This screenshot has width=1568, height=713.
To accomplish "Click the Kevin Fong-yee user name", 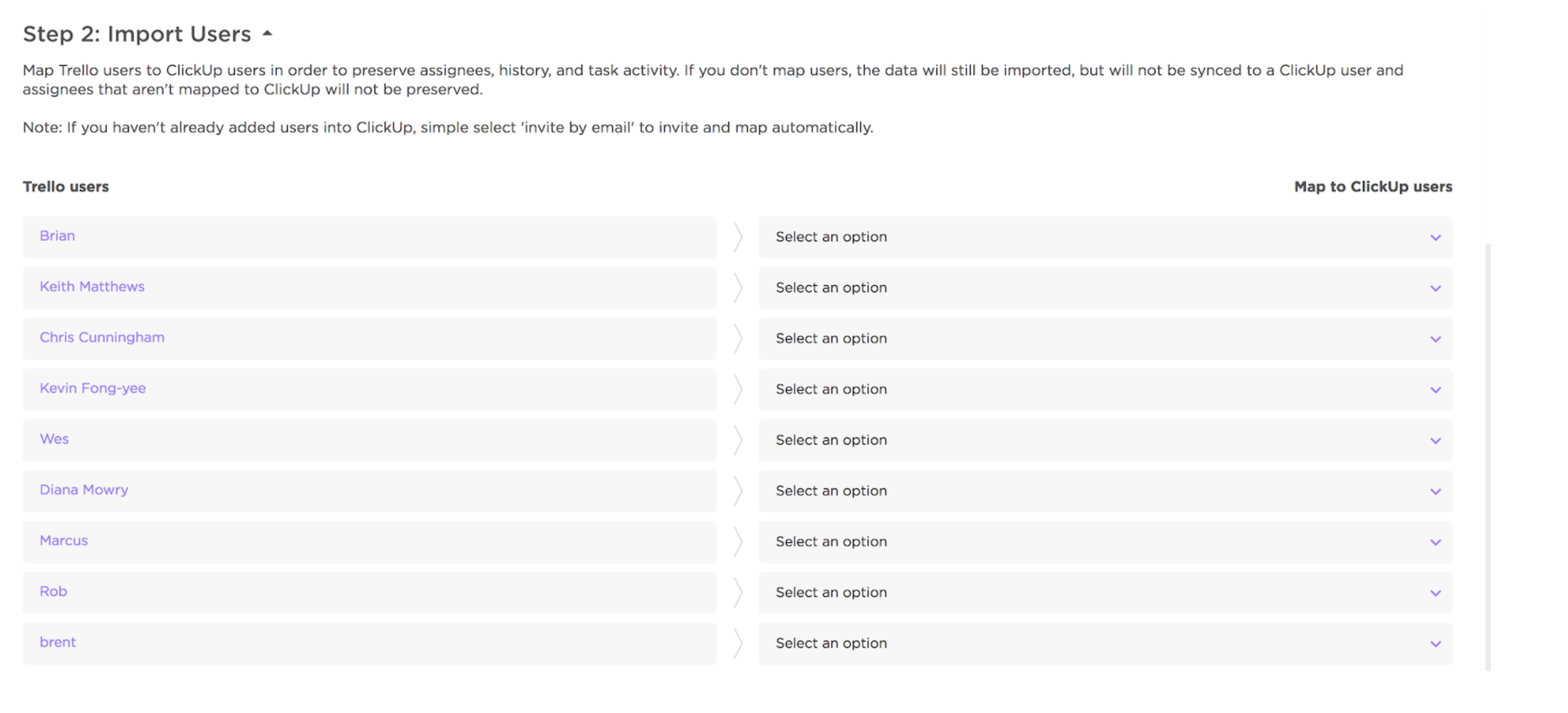I will click(92, 388).
